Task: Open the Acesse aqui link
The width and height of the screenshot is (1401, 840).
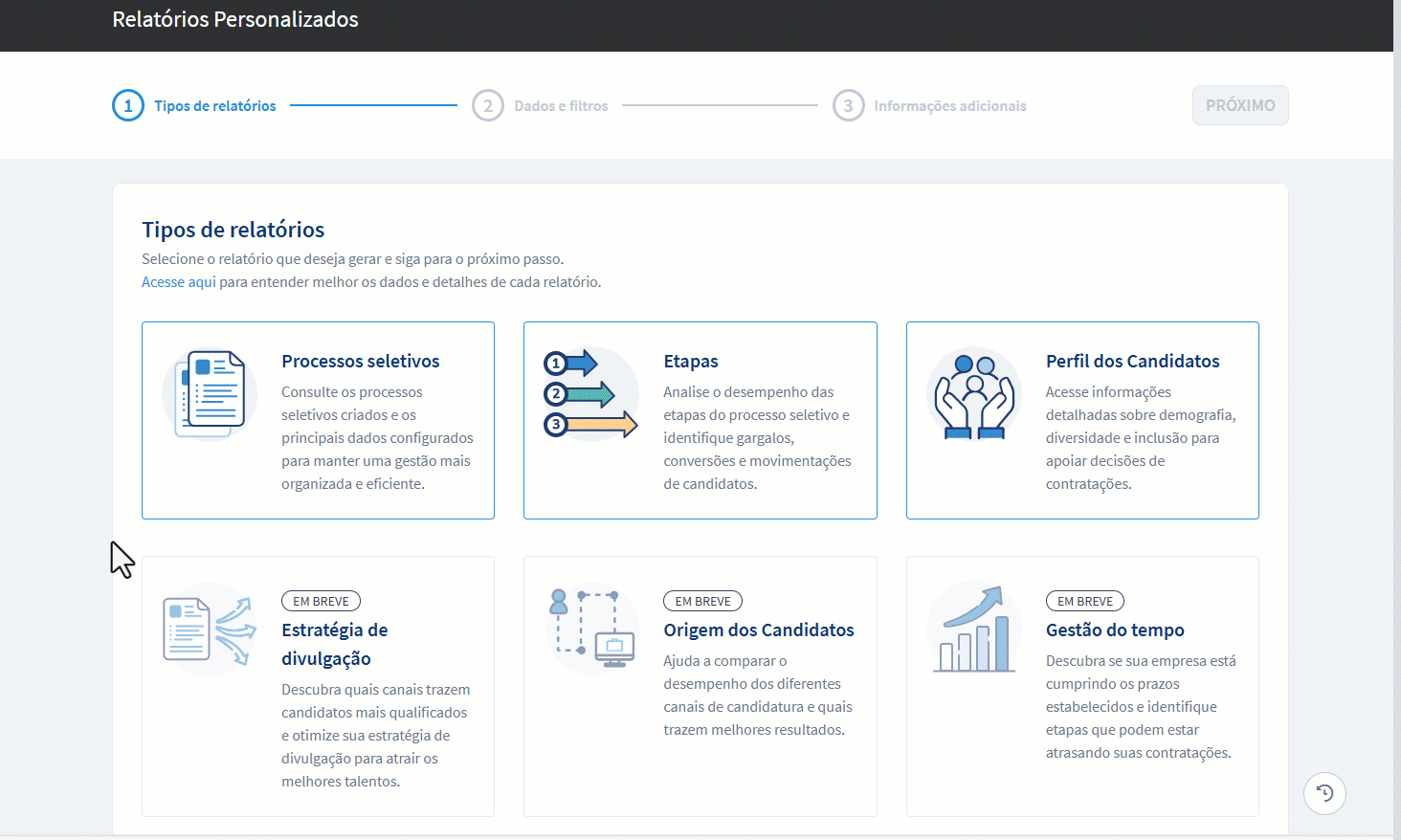Action: click(x=178, y=281)
